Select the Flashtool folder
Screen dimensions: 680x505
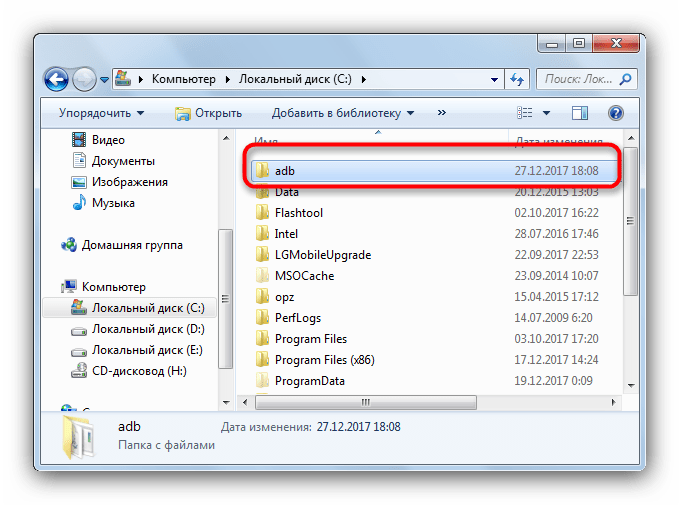299,213
